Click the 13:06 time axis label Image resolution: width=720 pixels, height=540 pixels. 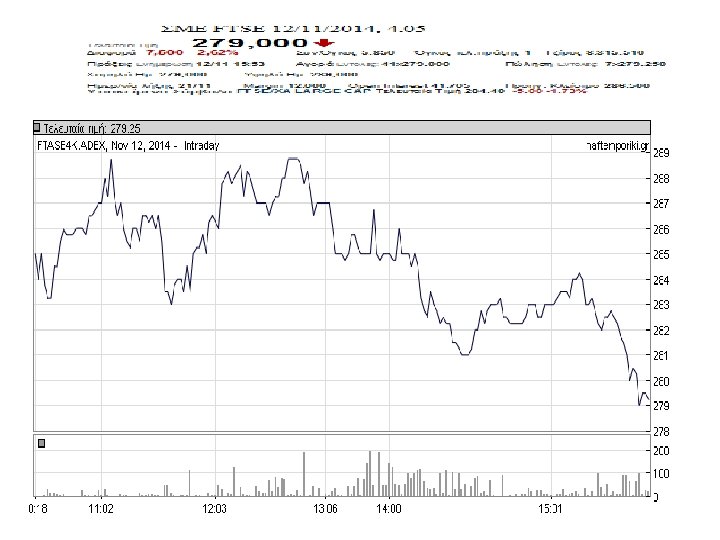[325, 509]
